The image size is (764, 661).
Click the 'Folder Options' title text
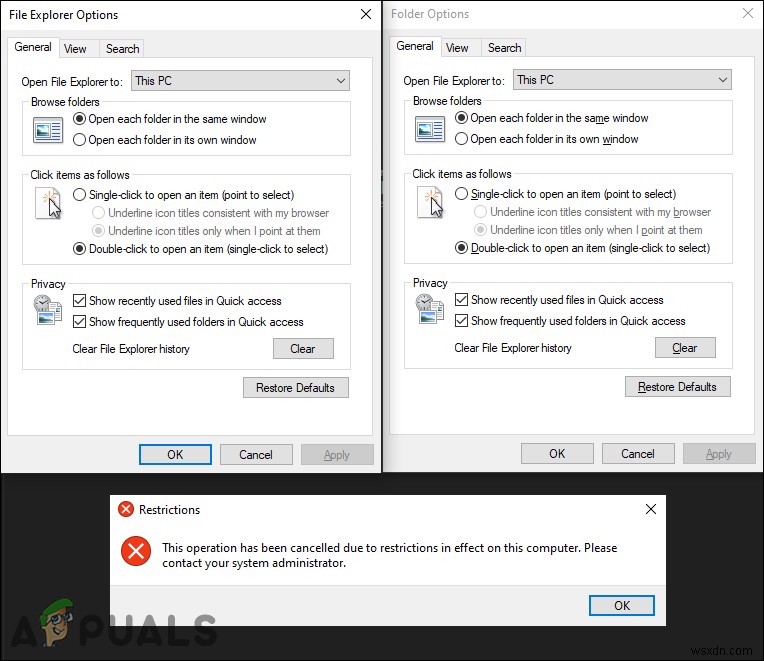pyautogui.click(x=430, y=14)
